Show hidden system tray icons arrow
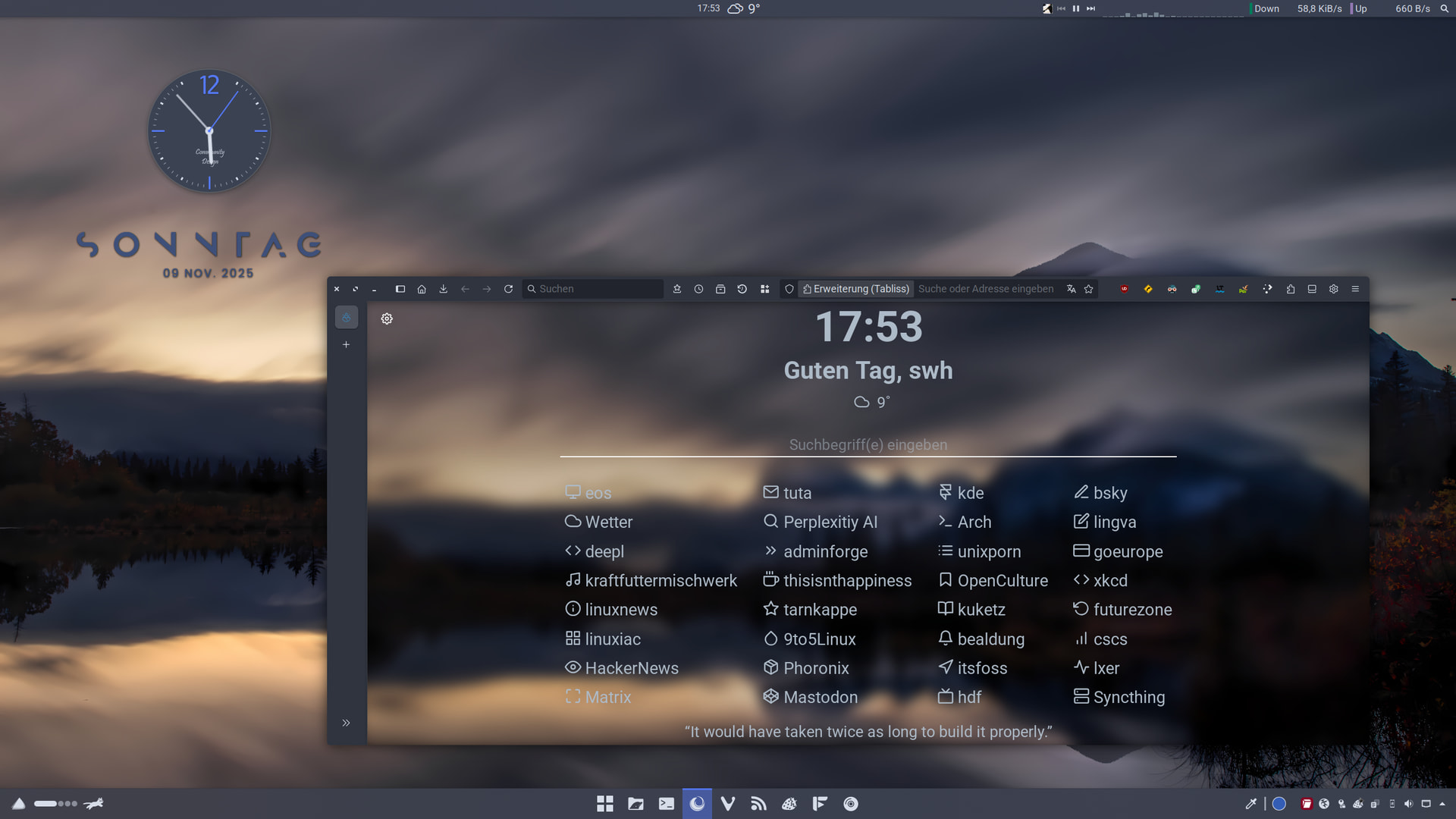This screenshot has height=819, width=1456. [1442, 804]
